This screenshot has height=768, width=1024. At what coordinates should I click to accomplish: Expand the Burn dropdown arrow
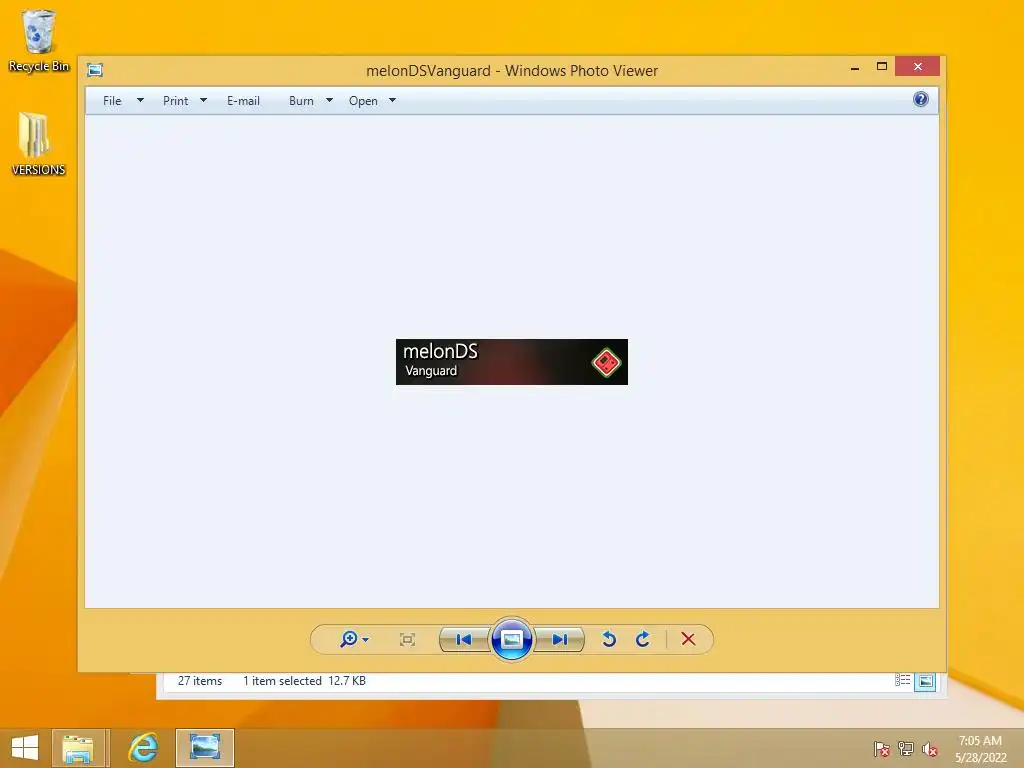coord(329,101)
